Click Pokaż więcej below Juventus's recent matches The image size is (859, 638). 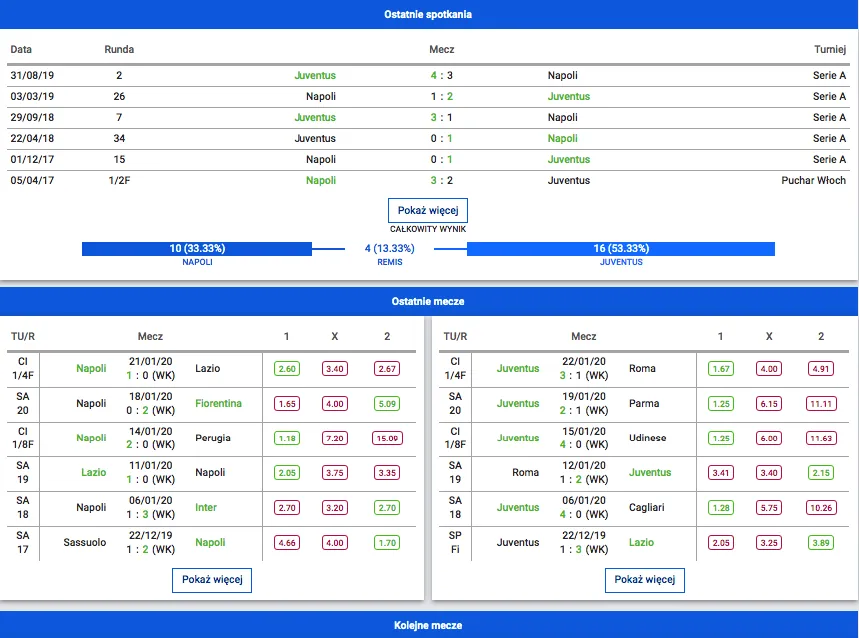click(x=644, y=580)
